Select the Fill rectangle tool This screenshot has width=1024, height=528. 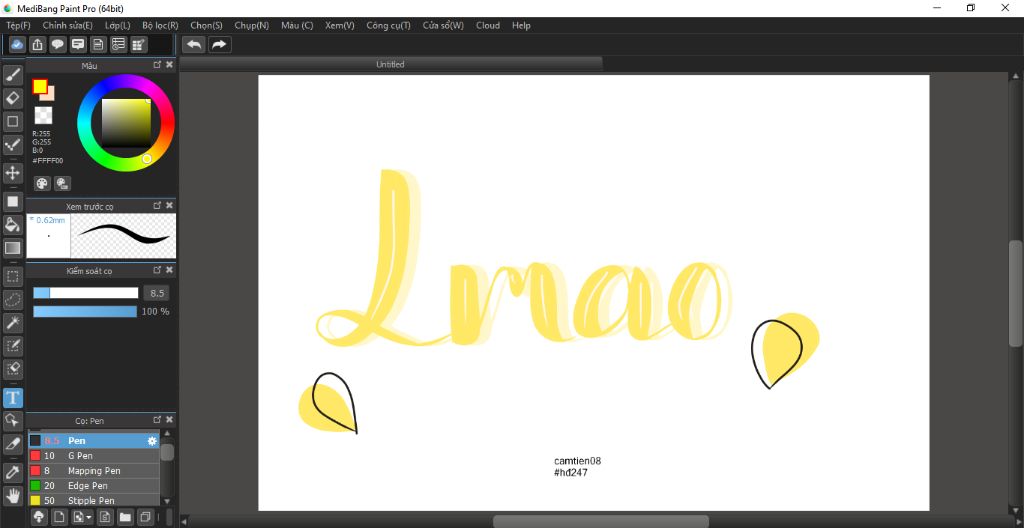(x=12, y=202)
